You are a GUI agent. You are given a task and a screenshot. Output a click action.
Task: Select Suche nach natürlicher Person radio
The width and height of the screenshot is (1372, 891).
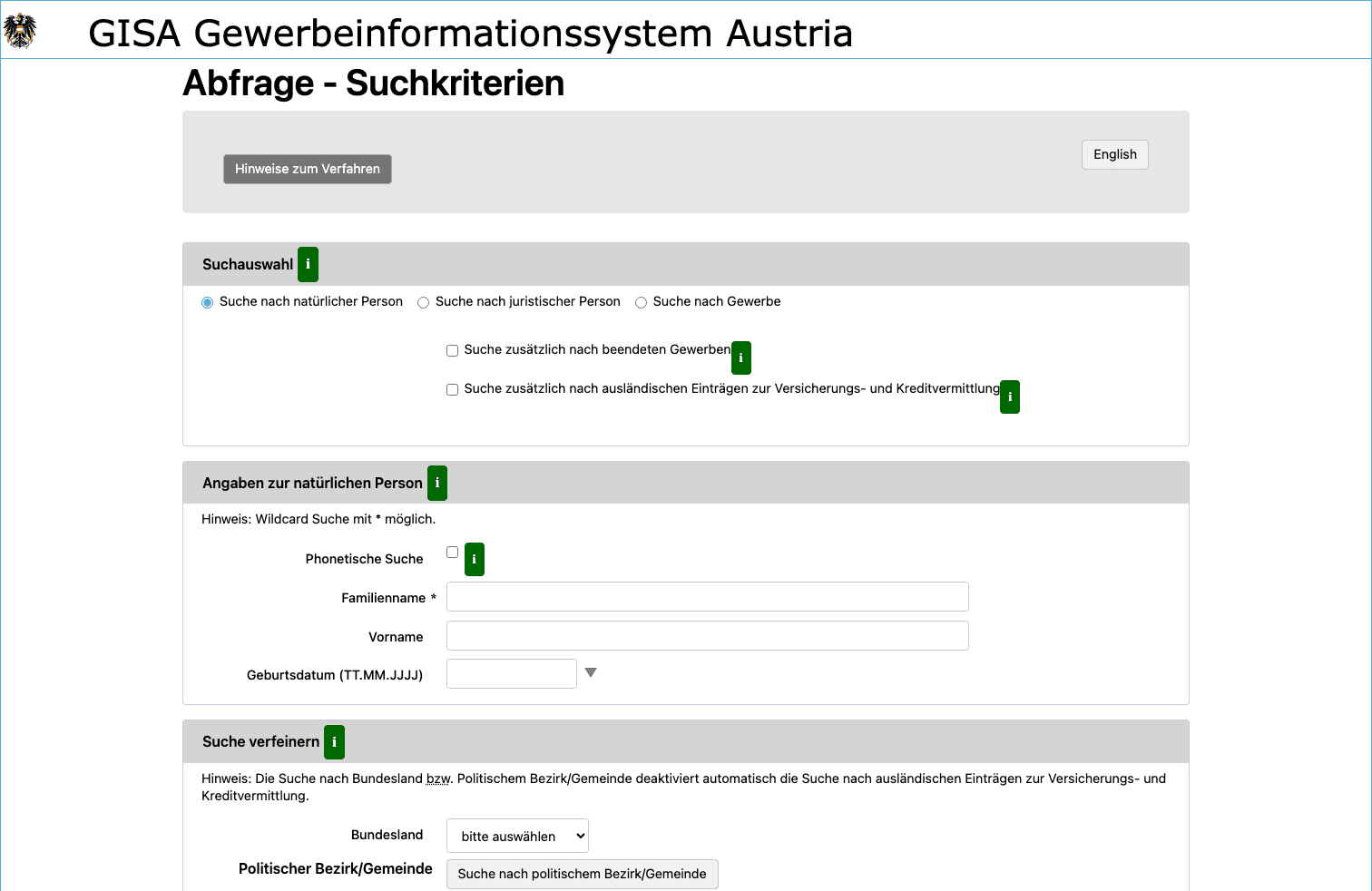[207, 302]
